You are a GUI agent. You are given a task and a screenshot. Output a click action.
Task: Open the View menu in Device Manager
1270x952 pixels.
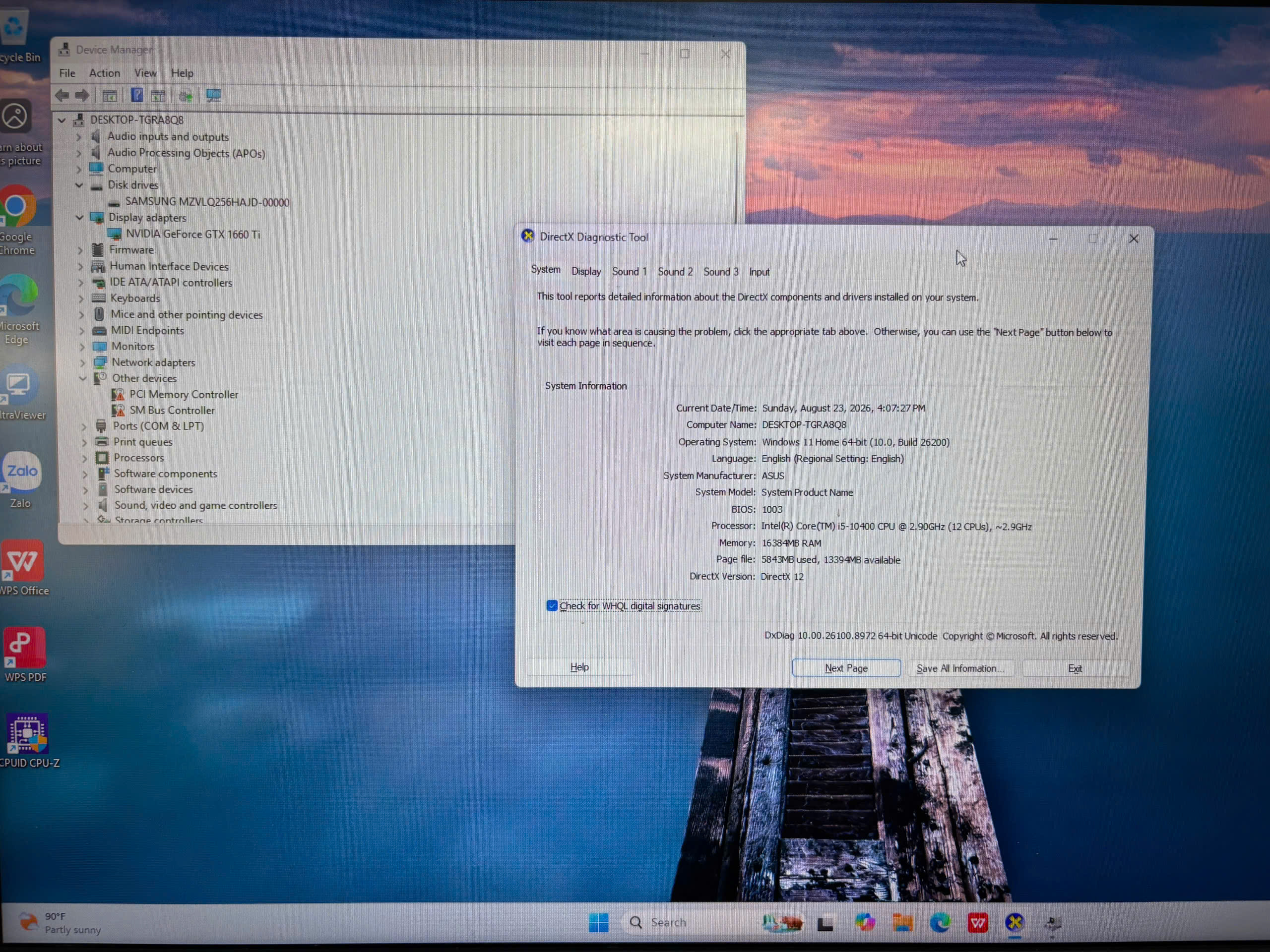[145, 73]
